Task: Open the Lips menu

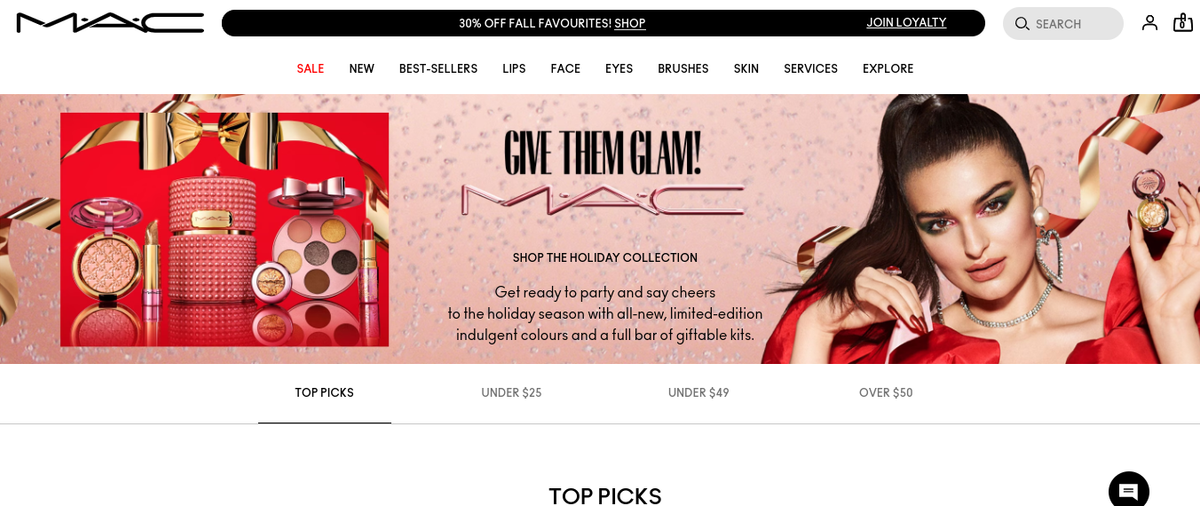Action: [x=514, y=69]
